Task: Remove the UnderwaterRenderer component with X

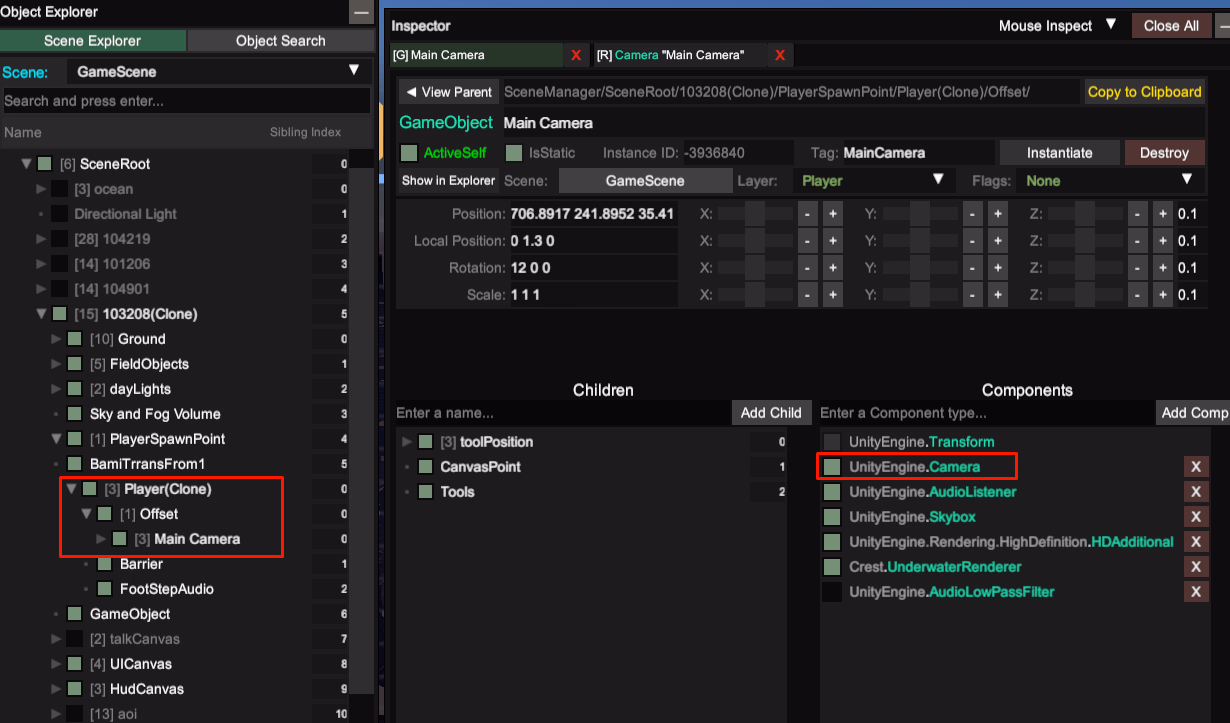Action: (x=1196, y=567)
